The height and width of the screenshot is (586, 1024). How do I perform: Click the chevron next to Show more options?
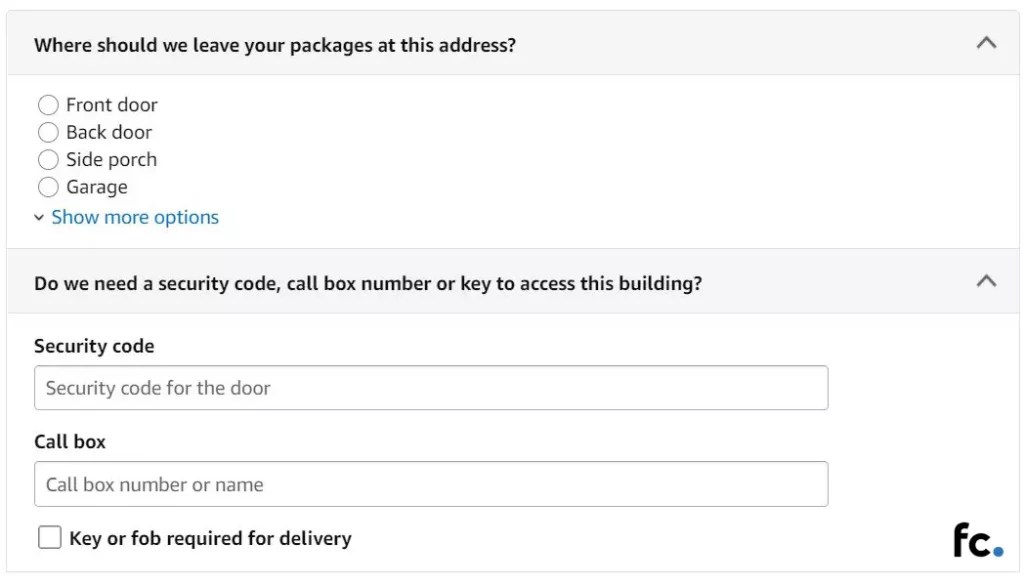39,217
